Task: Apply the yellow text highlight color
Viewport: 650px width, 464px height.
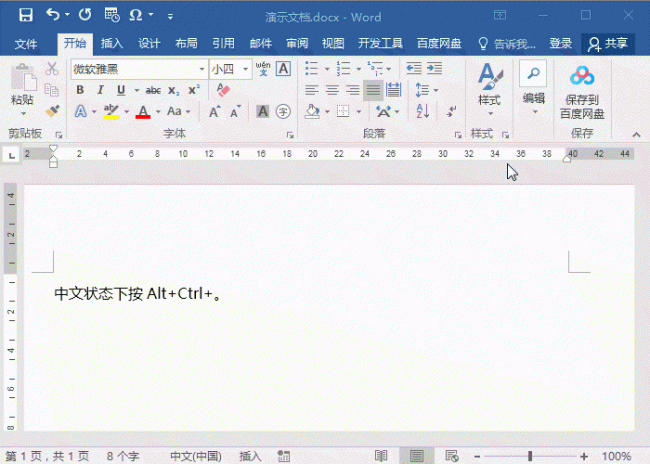Action: tap(111, 112)
